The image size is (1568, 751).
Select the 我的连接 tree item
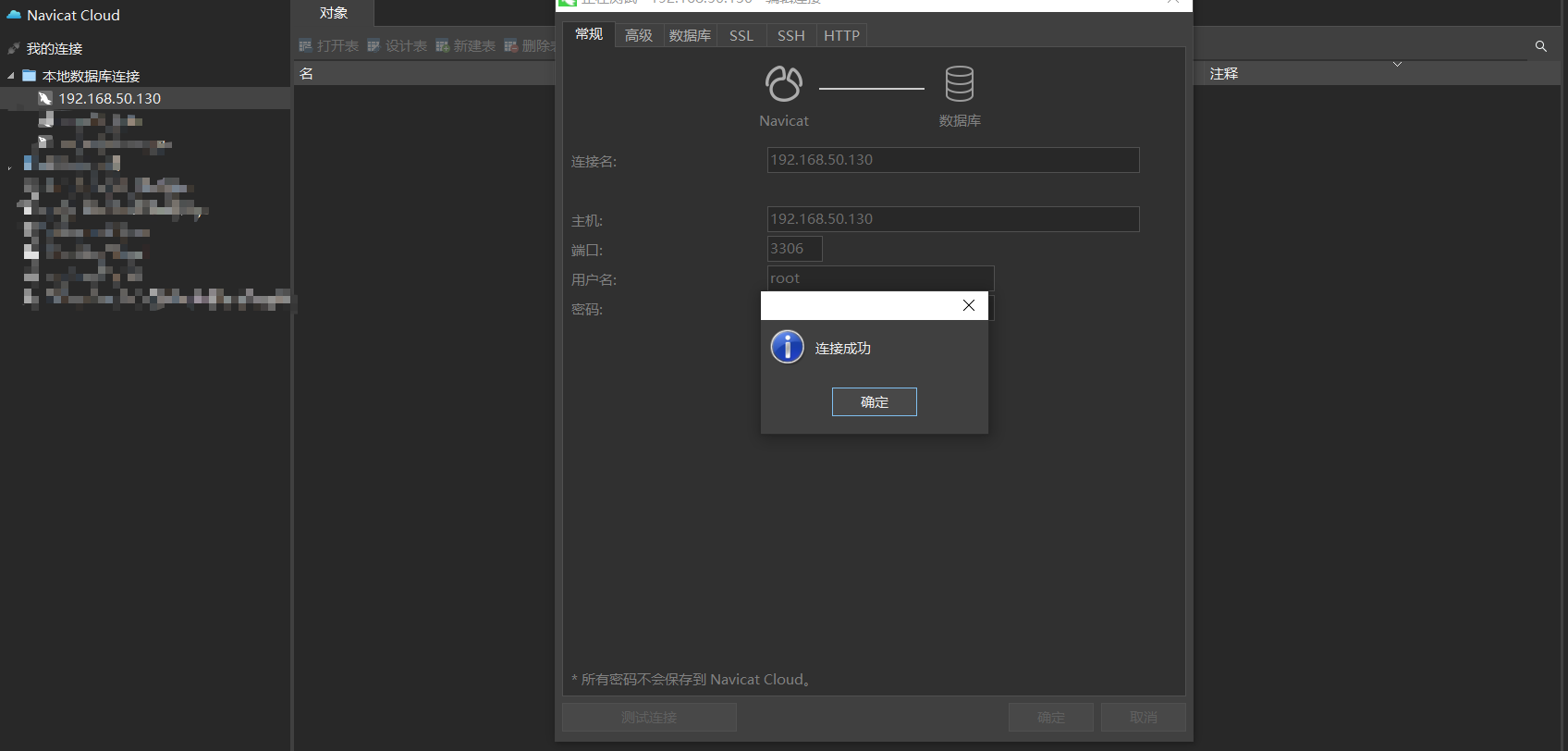pyautogui.click(x=54, y=48)
